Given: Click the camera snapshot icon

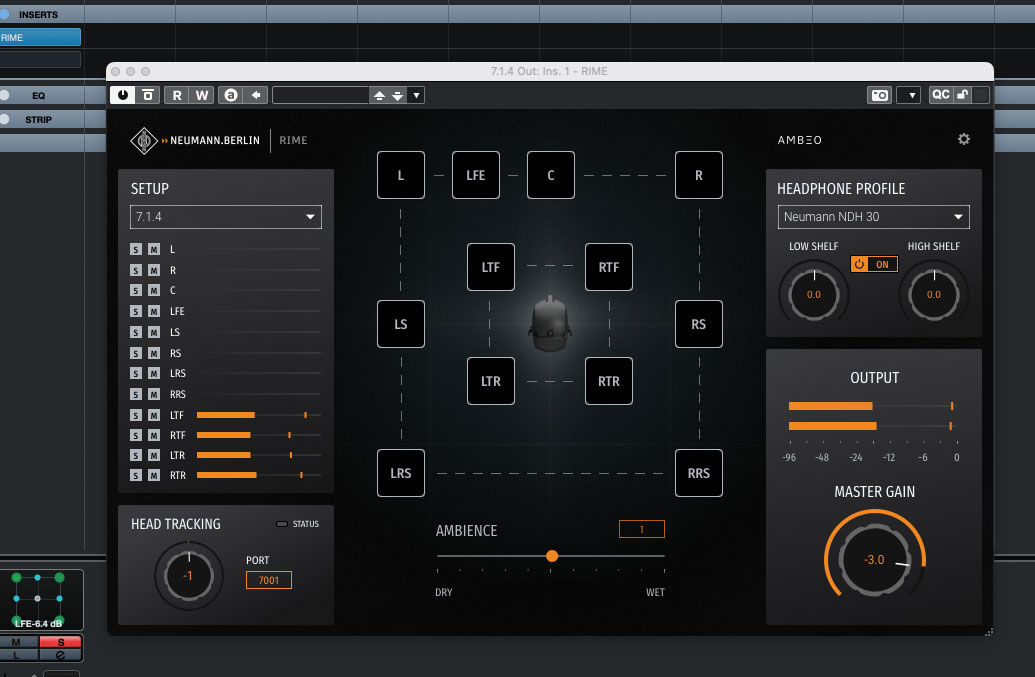Looking at the screenshot, I should click(x=879, y=95).
